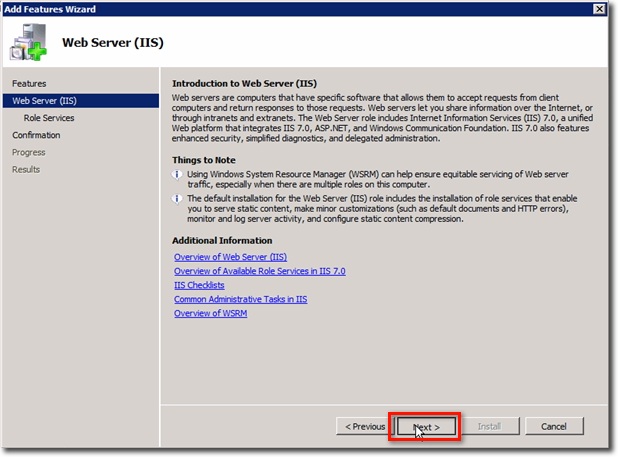
Task: Select the Role Services step
Action: coord(49,118)
